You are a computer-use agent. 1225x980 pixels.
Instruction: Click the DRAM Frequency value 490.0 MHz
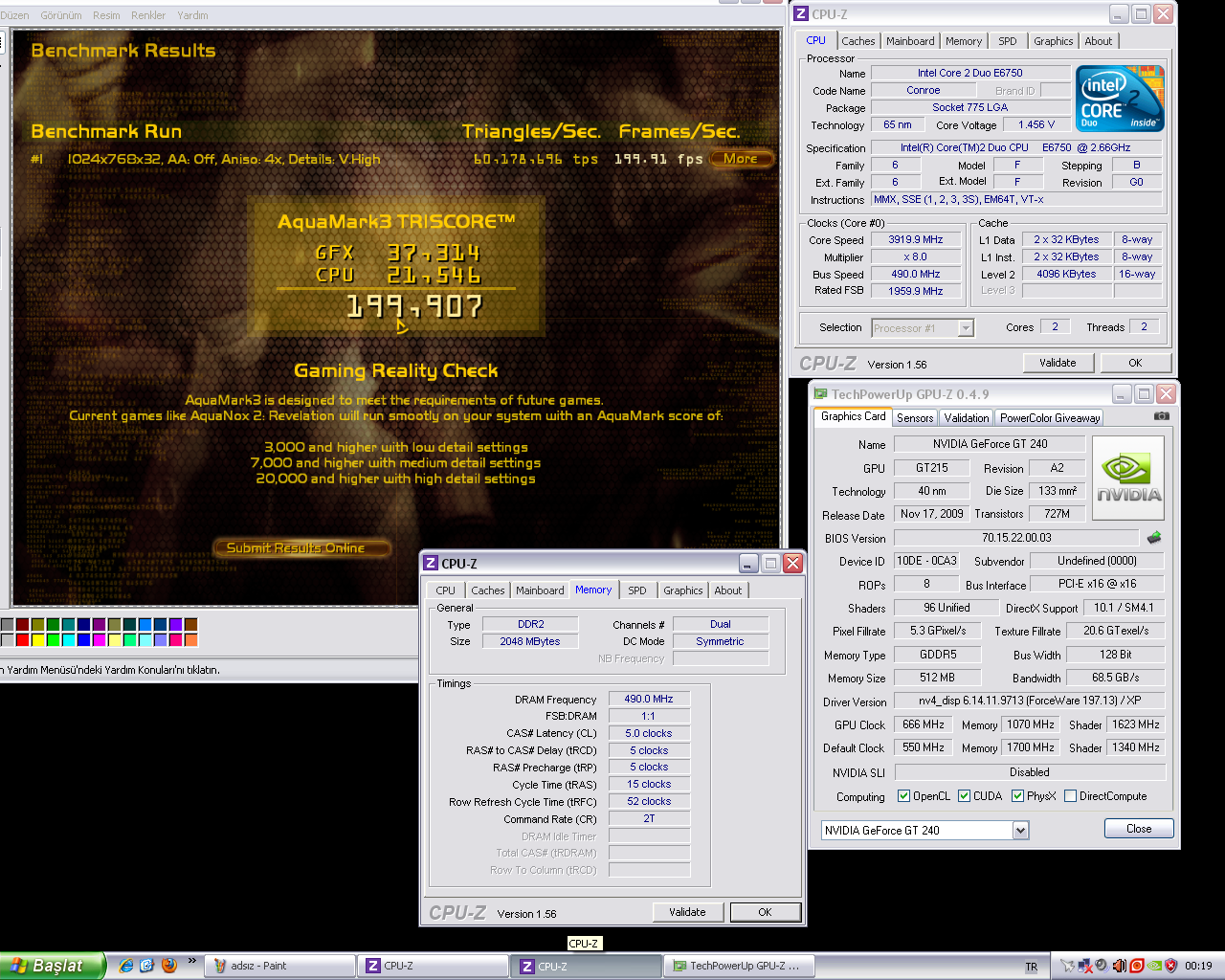pos(649,700)
